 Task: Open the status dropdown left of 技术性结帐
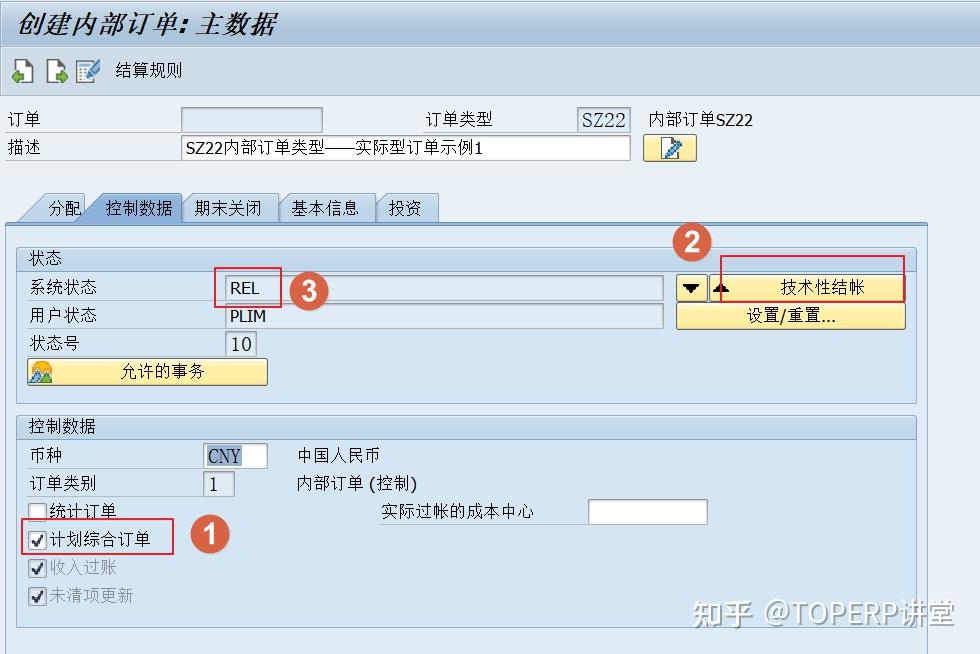pos(691,286)
